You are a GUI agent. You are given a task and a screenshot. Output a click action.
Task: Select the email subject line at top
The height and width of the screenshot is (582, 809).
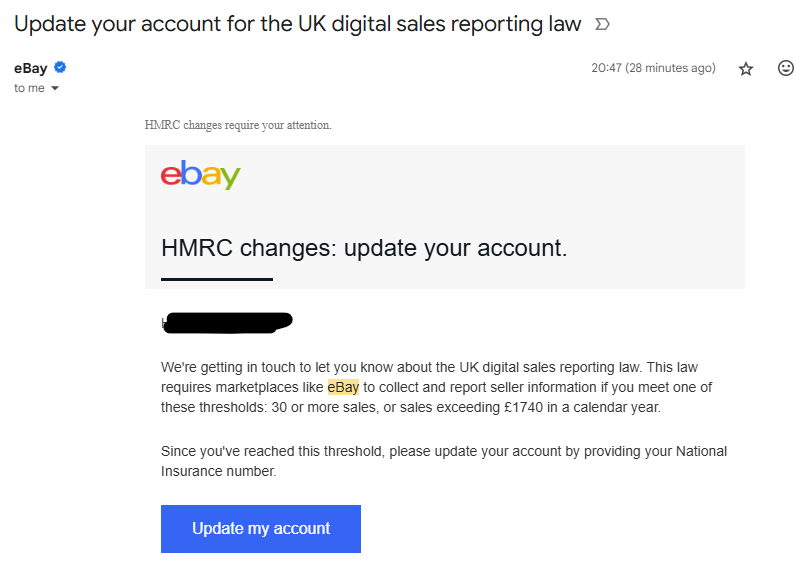[x=297, y=24]
